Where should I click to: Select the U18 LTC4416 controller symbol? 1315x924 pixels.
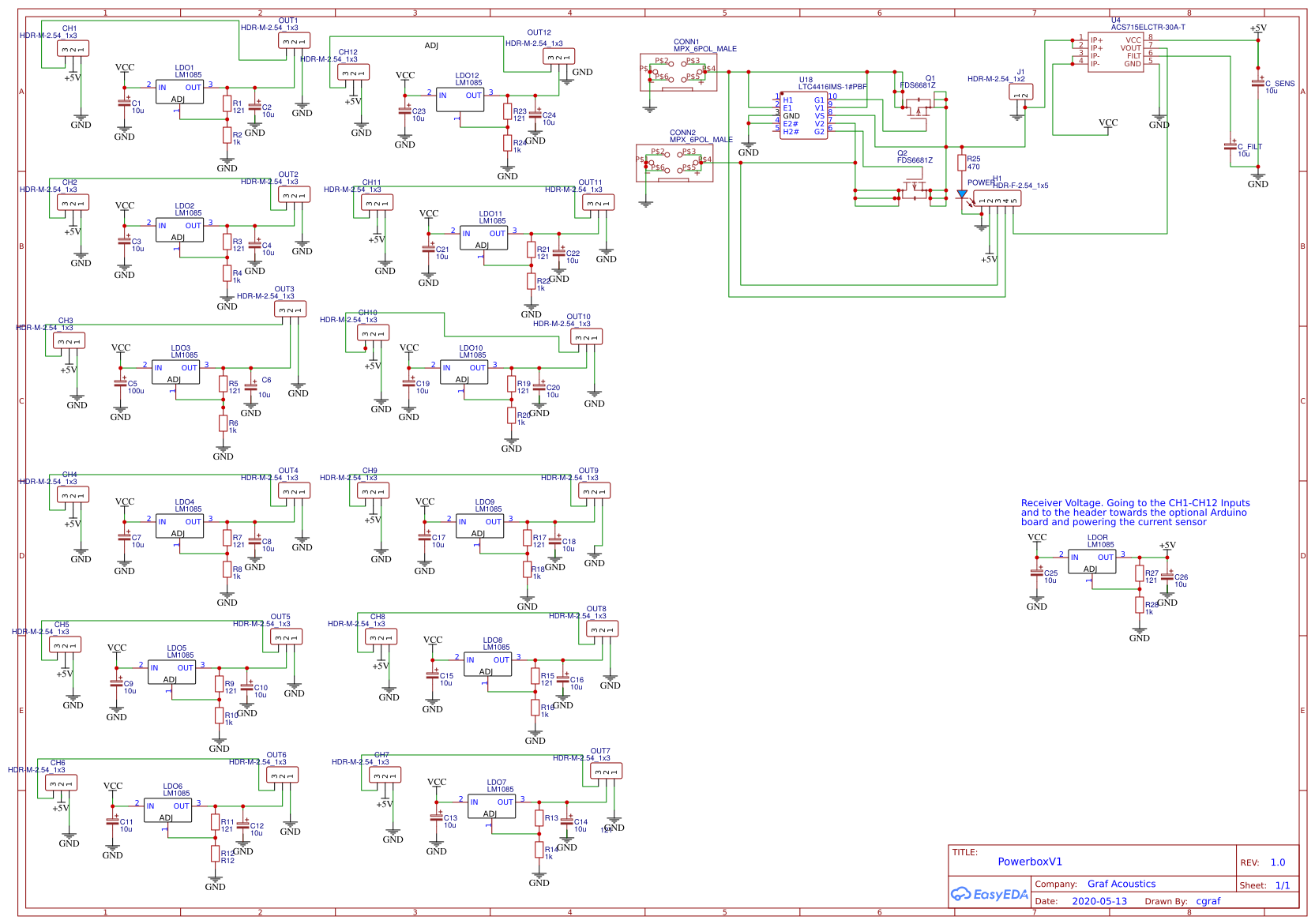click(x=803, y=116)
